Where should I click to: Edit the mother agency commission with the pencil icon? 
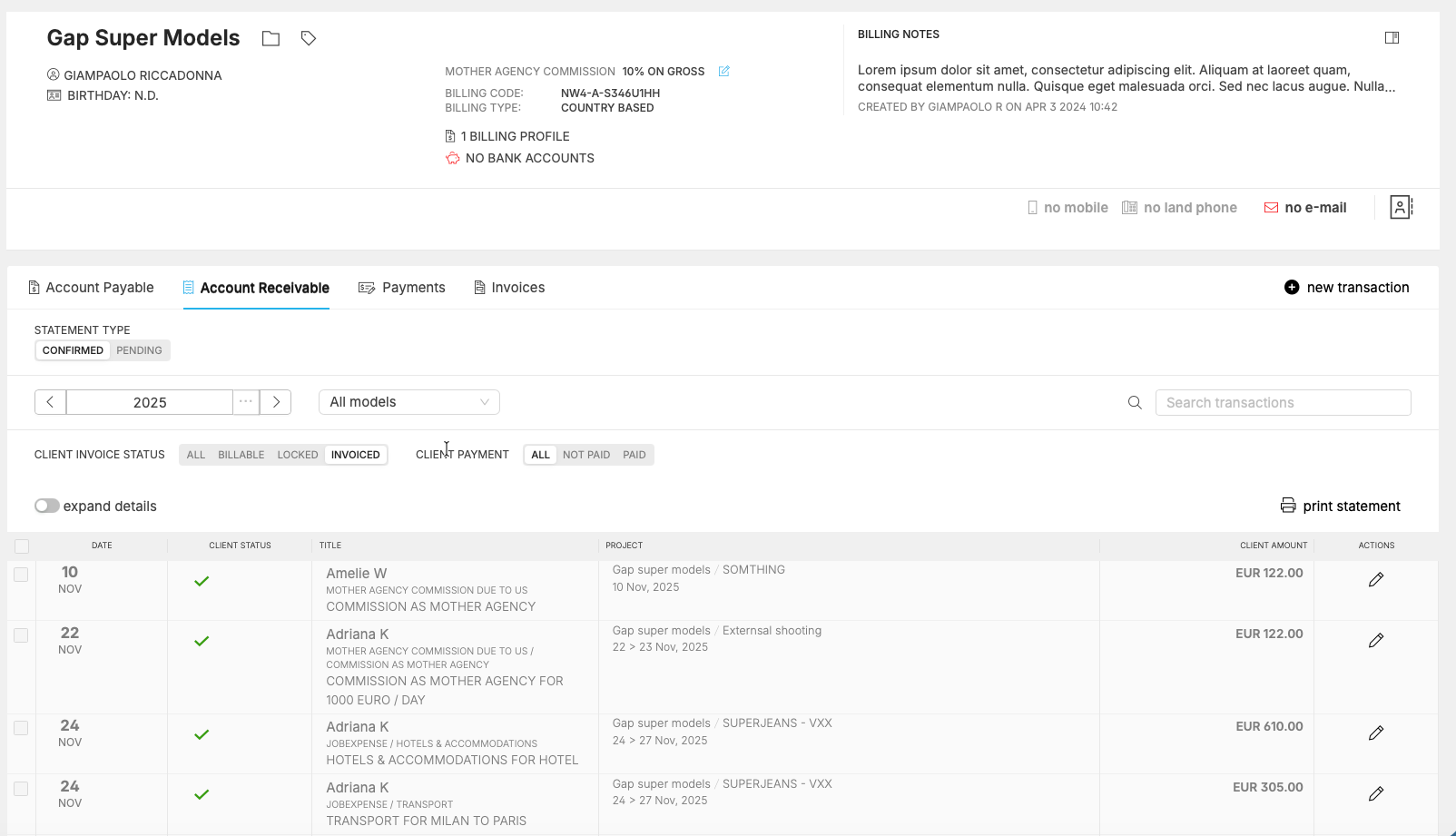723,71
